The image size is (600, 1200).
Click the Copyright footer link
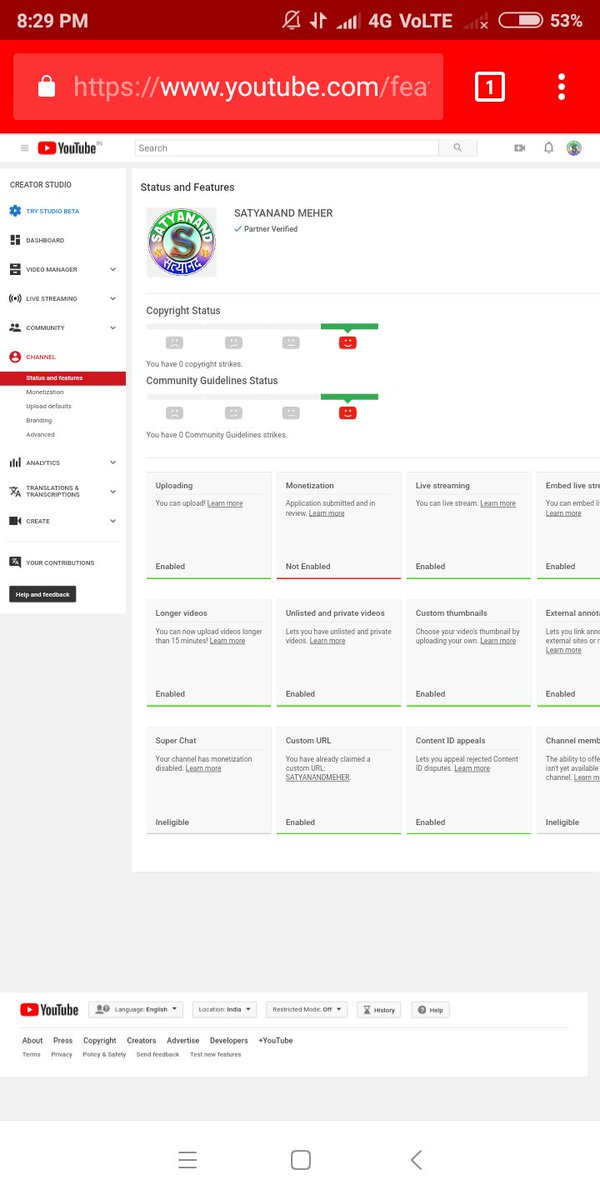(x=99, y=1040)
